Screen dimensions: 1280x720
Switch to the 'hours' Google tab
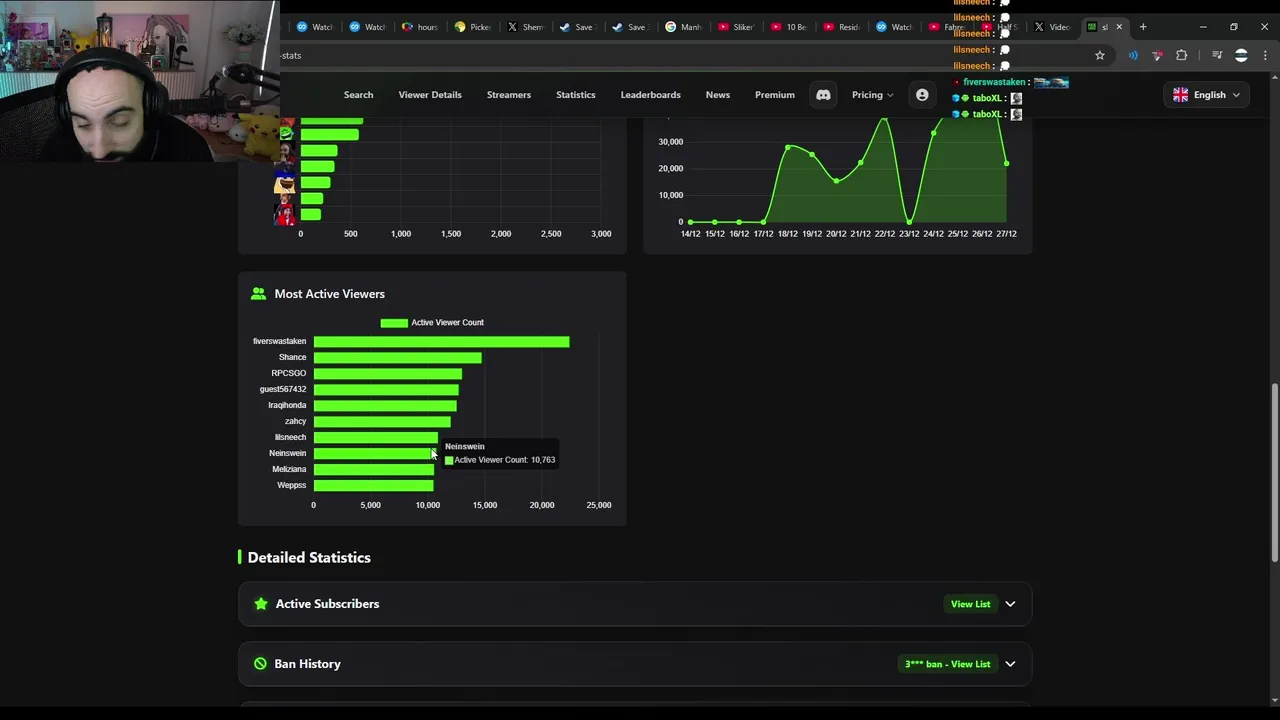coord(420,27)
